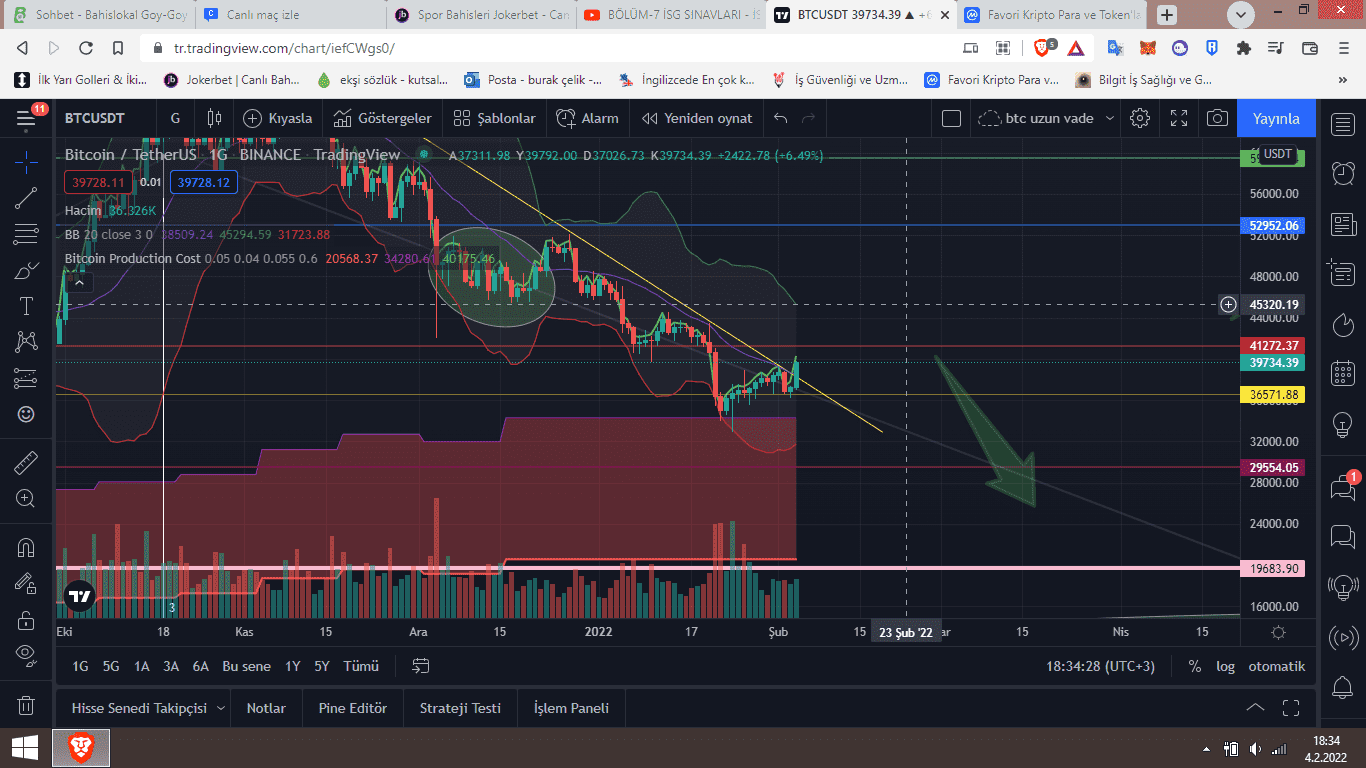
Task: Select the 6A date range
Action: click(201, 666)
